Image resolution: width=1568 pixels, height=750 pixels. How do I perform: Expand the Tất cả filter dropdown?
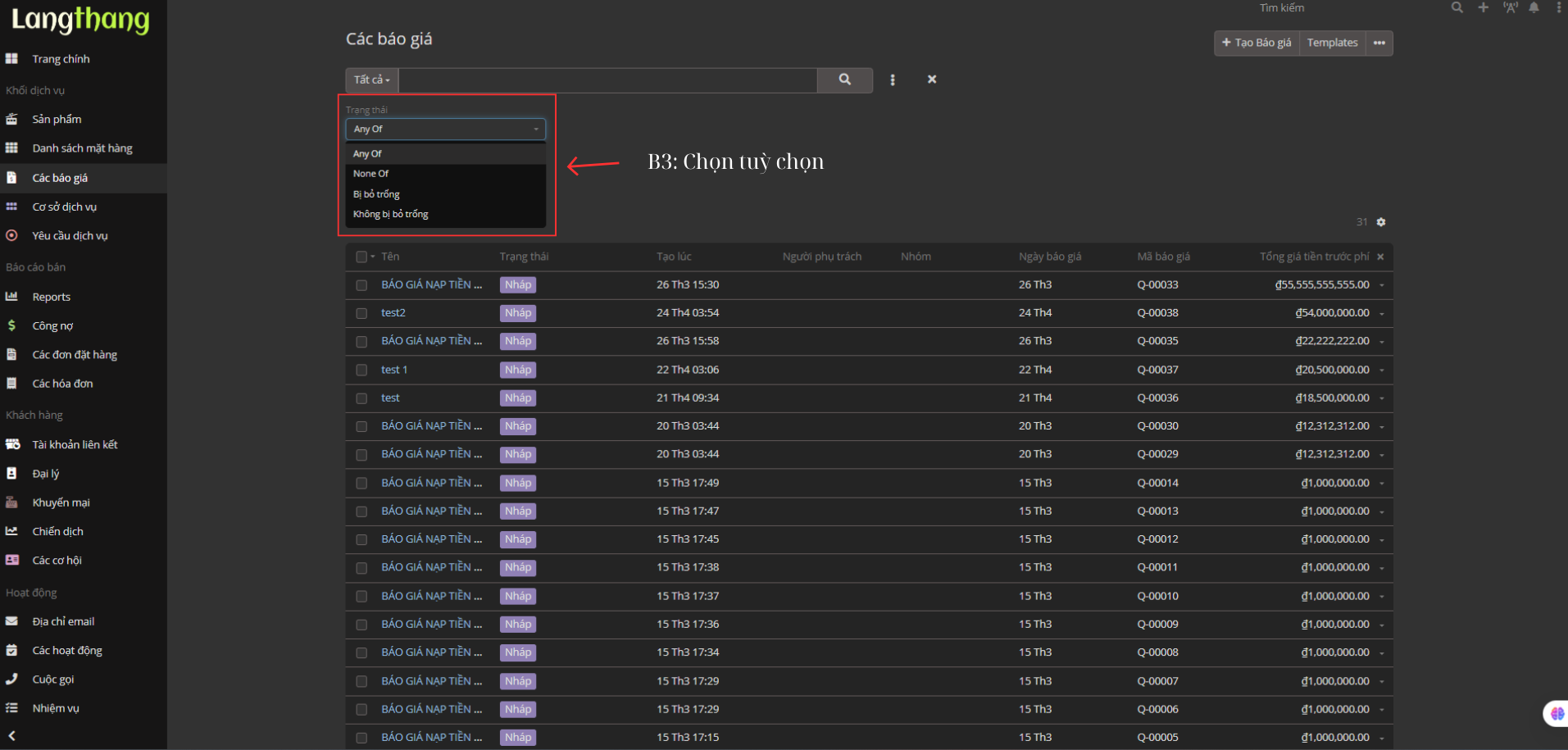tap(371, 80)
